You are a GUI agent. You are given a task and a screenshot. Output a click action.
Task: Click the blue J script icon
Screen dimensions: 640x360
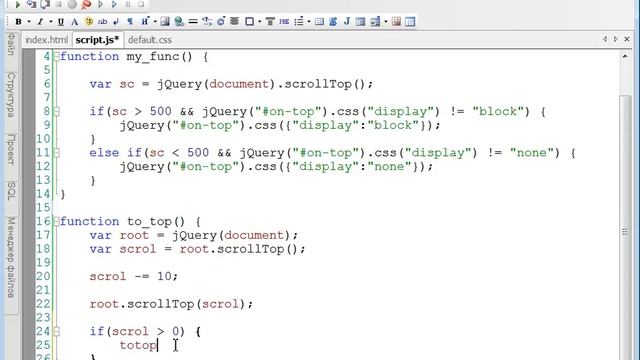[x=347, y=22]
